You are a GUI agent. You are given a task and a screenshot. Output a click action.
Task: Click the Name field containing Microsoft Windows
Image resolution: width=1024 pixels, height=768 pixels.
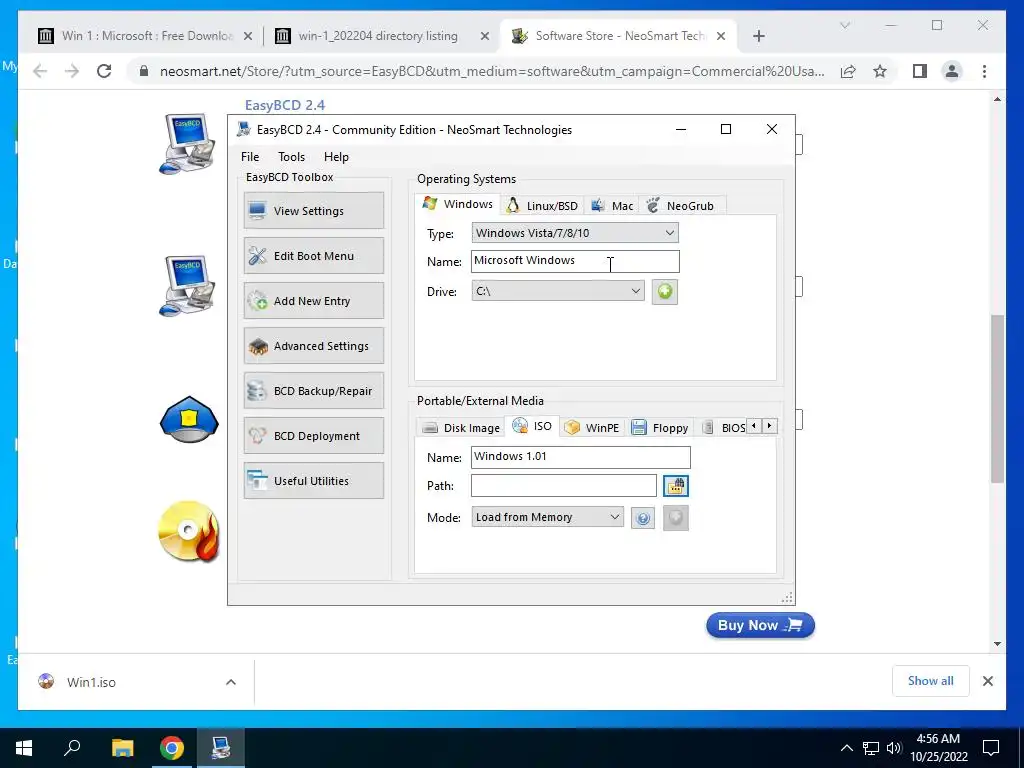[575, 261]
